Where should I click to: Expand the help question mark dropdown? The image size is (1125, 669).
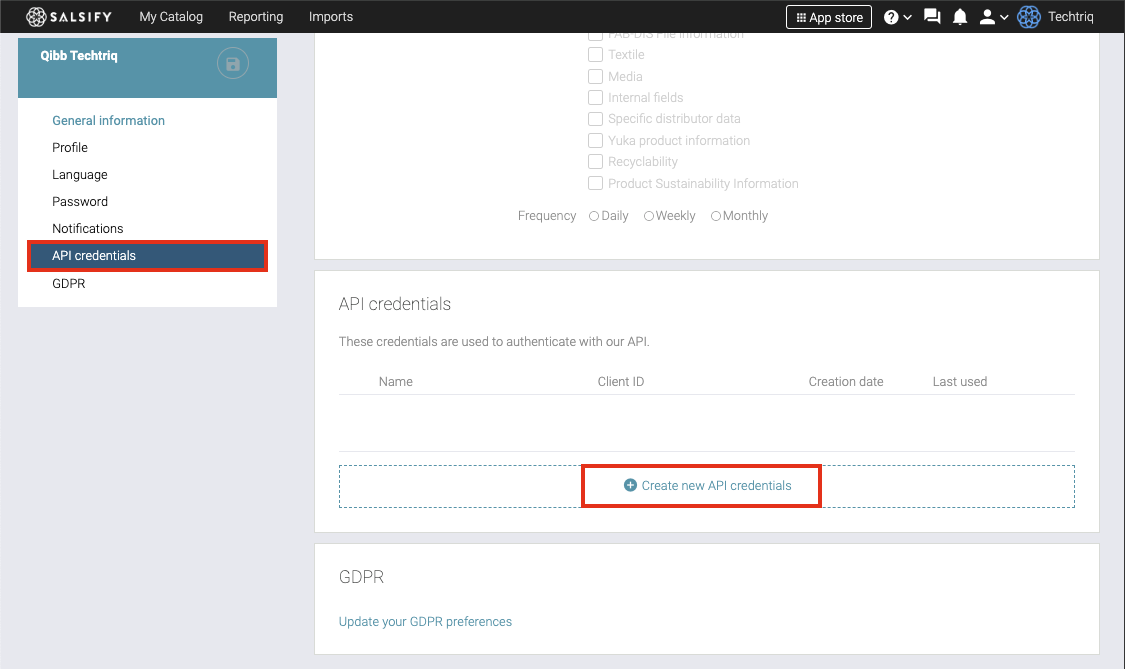[897, 17]
